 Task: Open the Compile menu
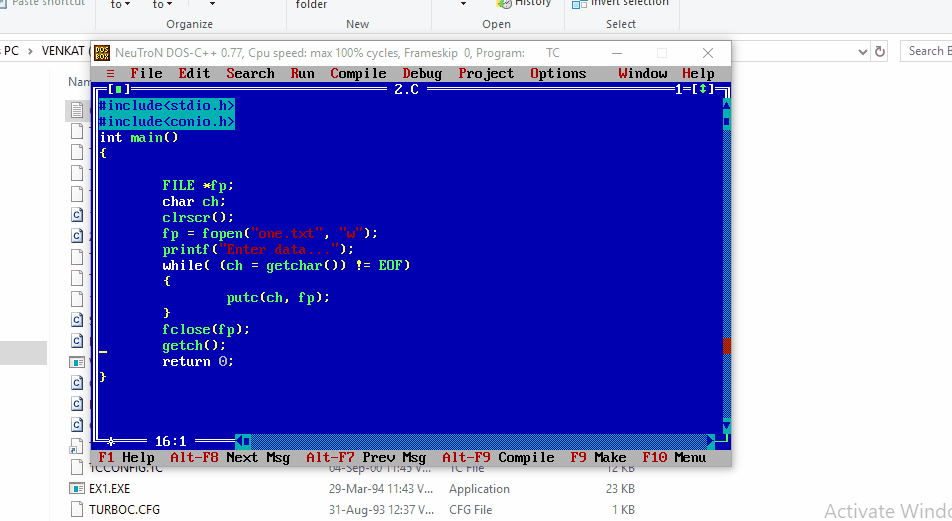point(358,73)
